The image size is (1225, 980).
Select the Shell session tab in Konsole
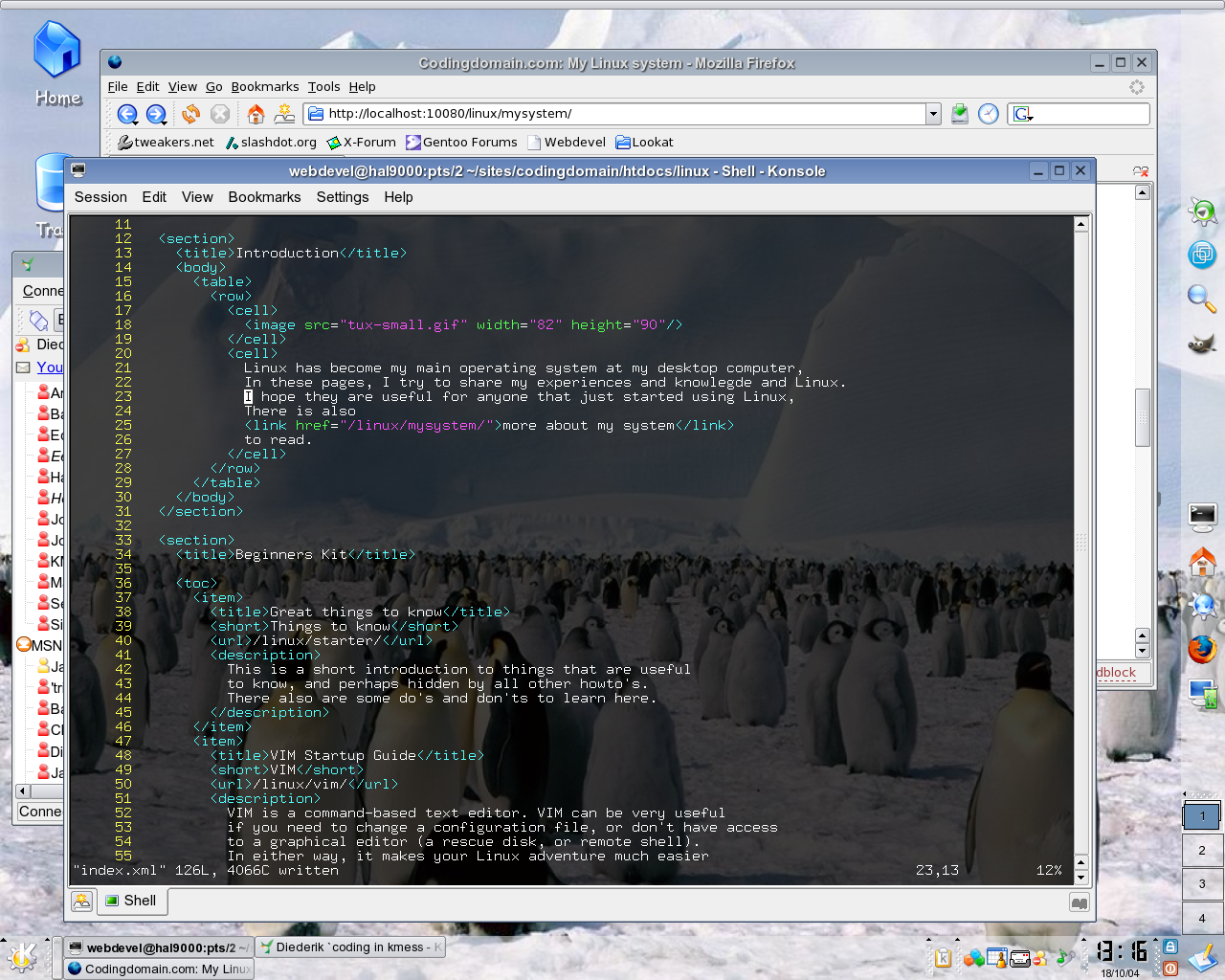[x=131, y=901]
